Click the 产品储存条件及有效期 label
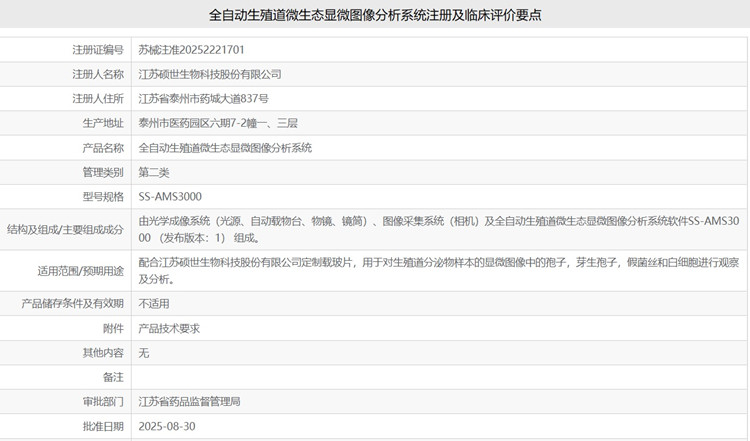Image resolution: width=750 pixels, height=441 pixels. [72, 303]
